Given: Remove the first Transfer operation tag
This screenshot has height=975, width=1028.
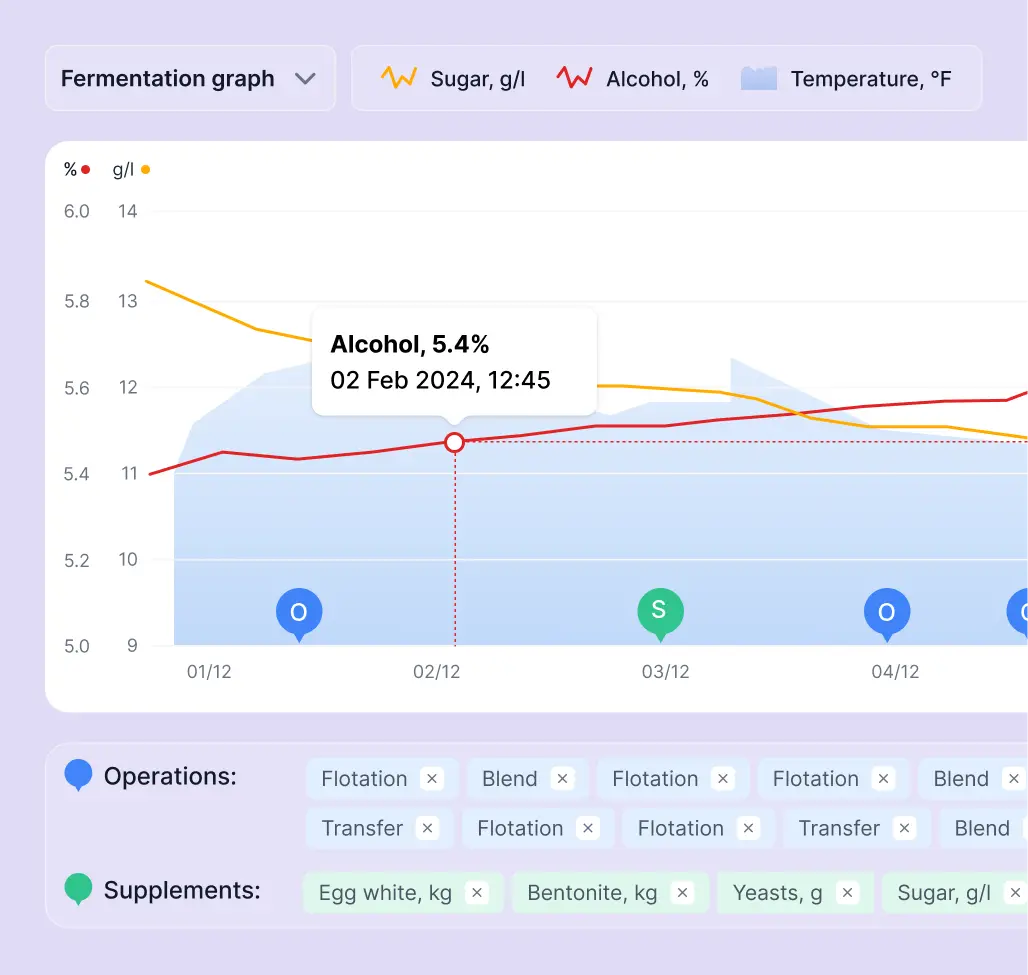Looking at the screenshot, I should (x=427, y=828).
